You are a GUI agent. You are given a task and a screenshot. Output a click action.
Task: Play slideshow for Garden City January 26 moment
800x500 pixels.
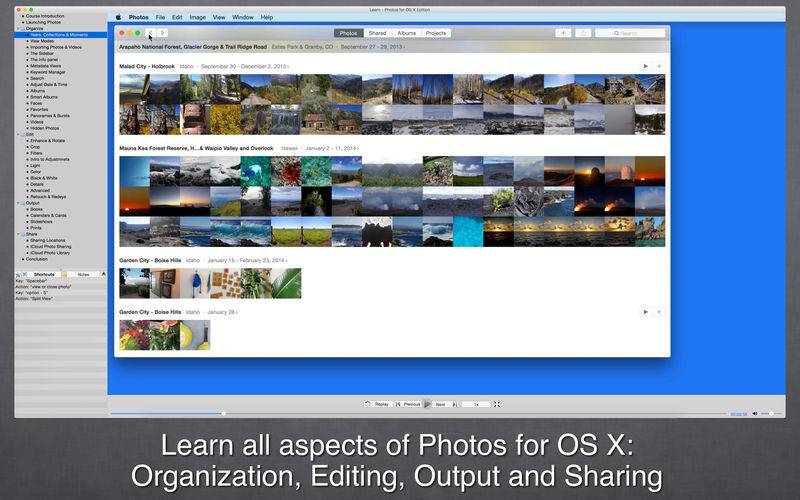pyautogui.click(x=645, y=312)
